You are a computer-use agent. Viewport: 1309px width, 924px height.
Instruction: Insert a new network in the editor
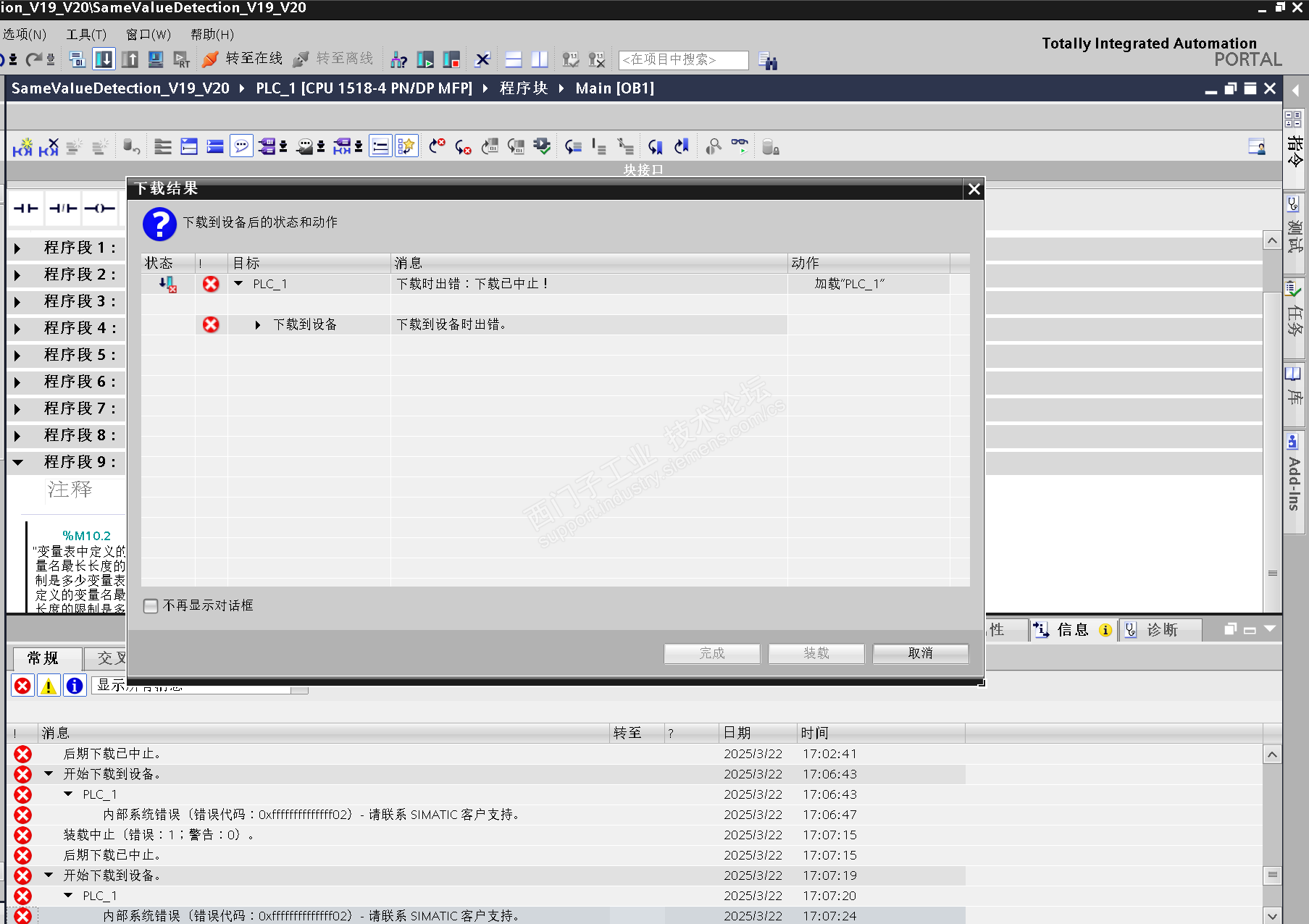(22, 147)
